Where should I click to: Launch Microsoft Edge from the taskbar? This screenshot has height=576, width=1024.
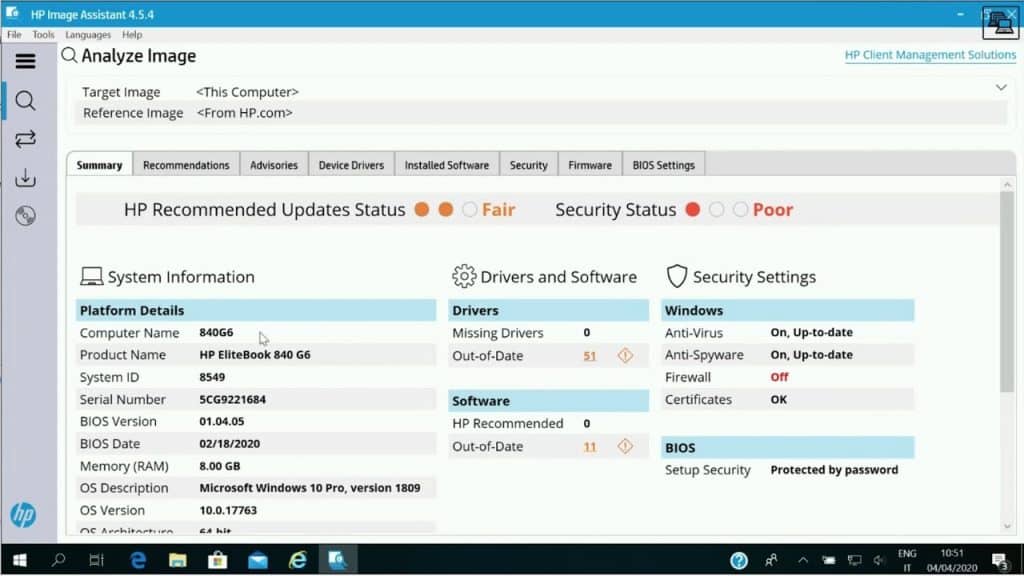137,560
